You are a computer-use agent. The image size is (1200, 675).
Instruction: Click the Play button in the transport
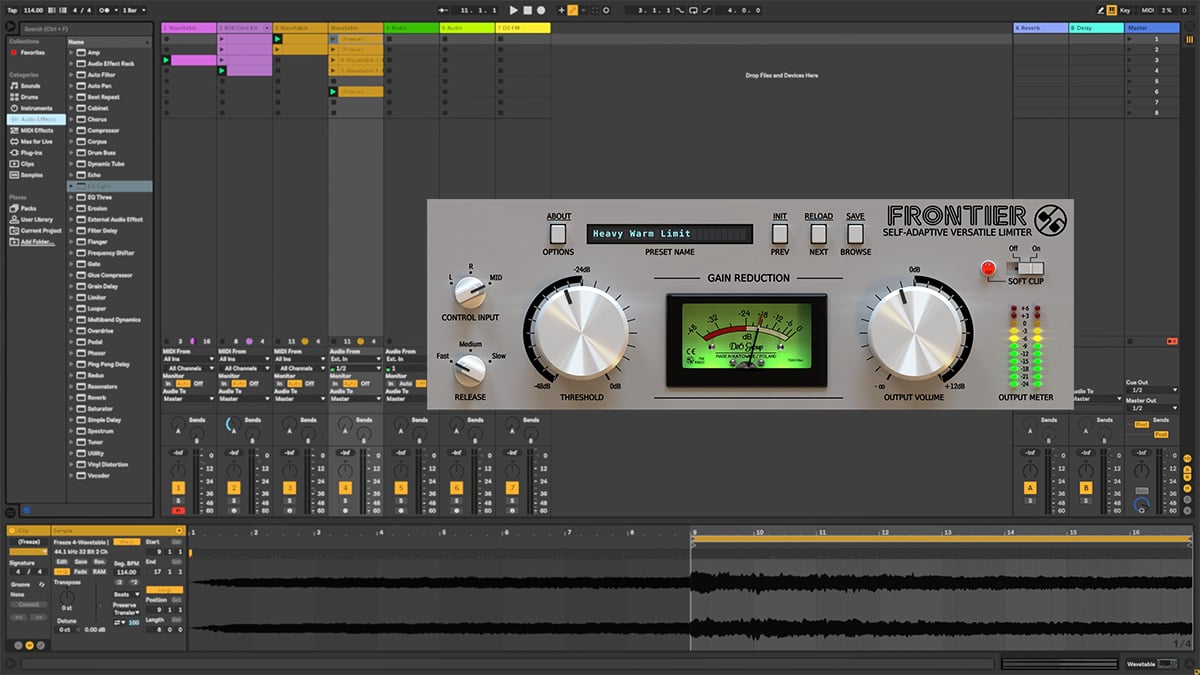point(512,9)
